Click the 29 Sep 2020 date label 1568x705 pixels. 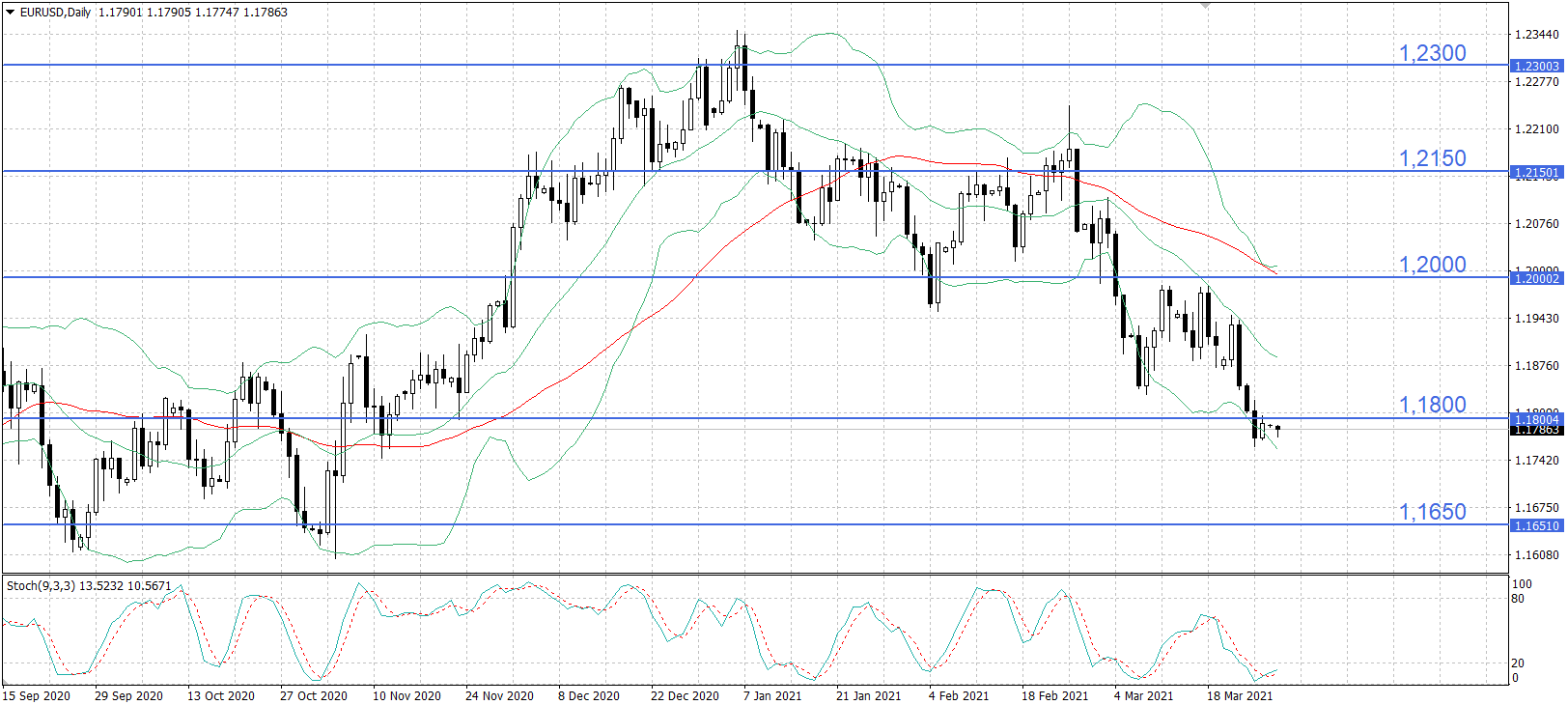pos(128,695)
